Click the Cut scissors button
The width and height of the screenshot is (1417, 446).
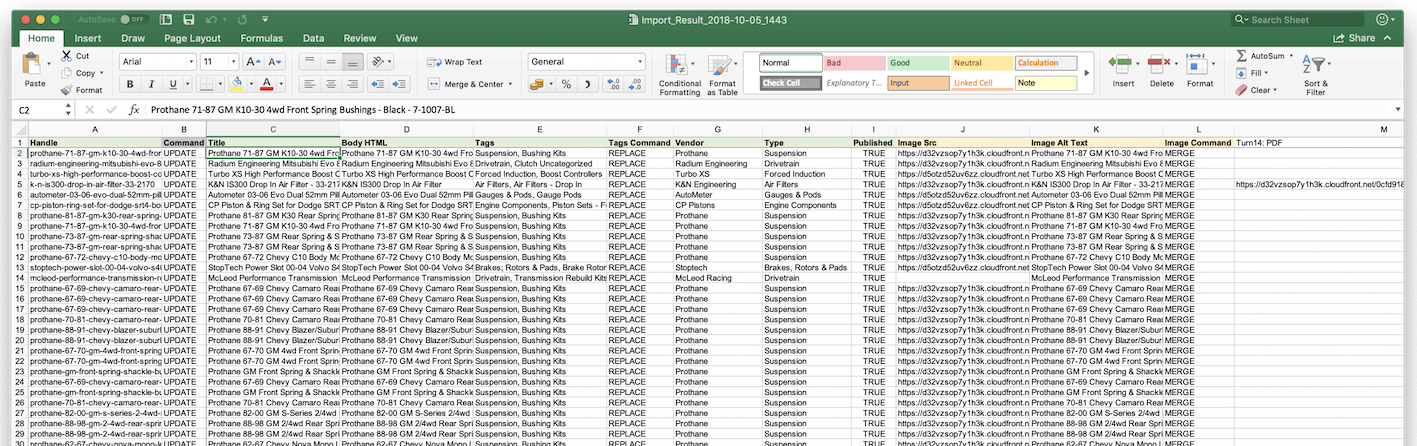pos(76,56)
